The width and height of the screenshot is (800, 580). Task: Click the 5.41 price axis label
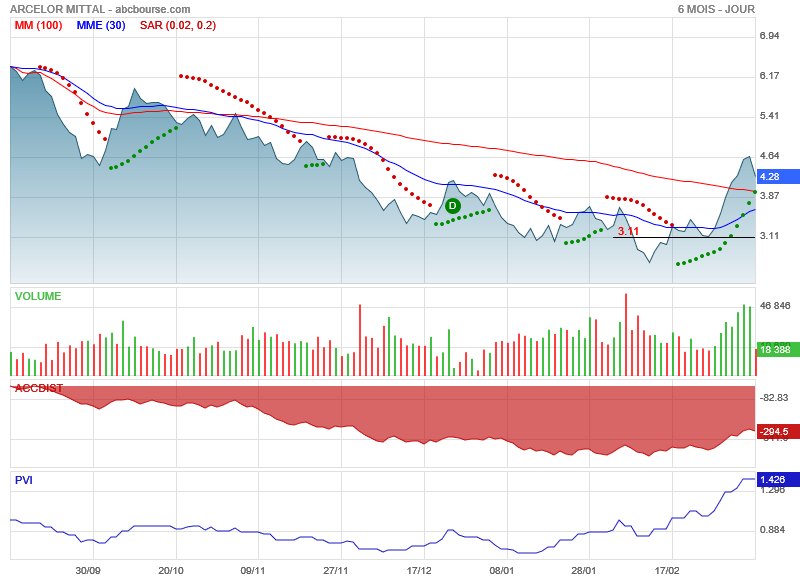[x=769, y=116]
